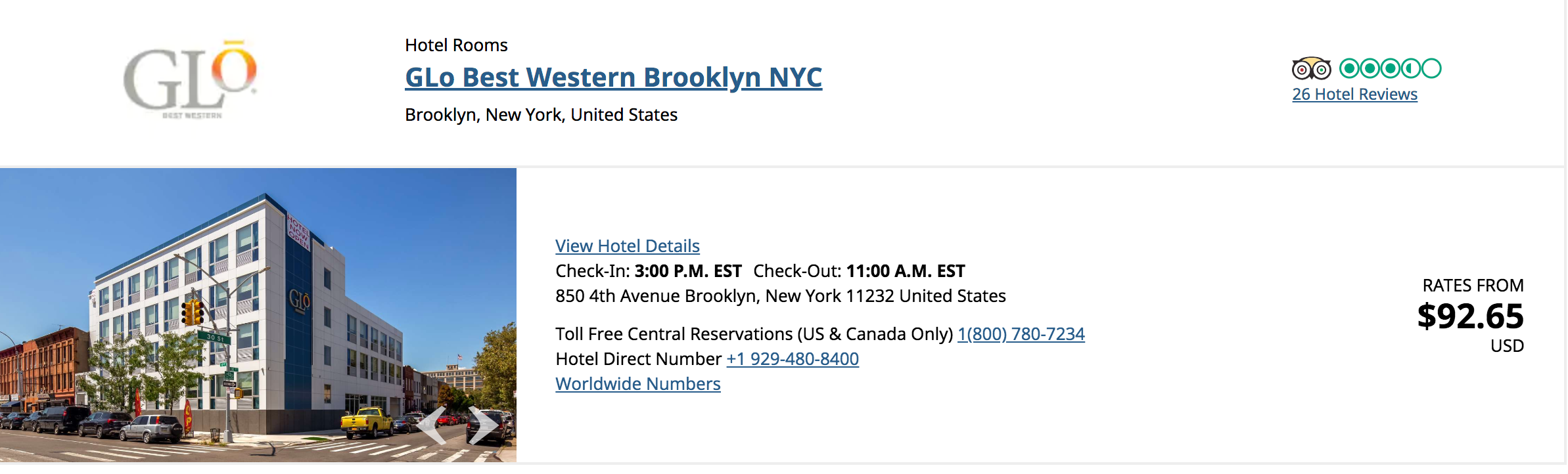Open the Worldwide Numbers link
This screenshot has height=474, width=1568.
[638, 384]
